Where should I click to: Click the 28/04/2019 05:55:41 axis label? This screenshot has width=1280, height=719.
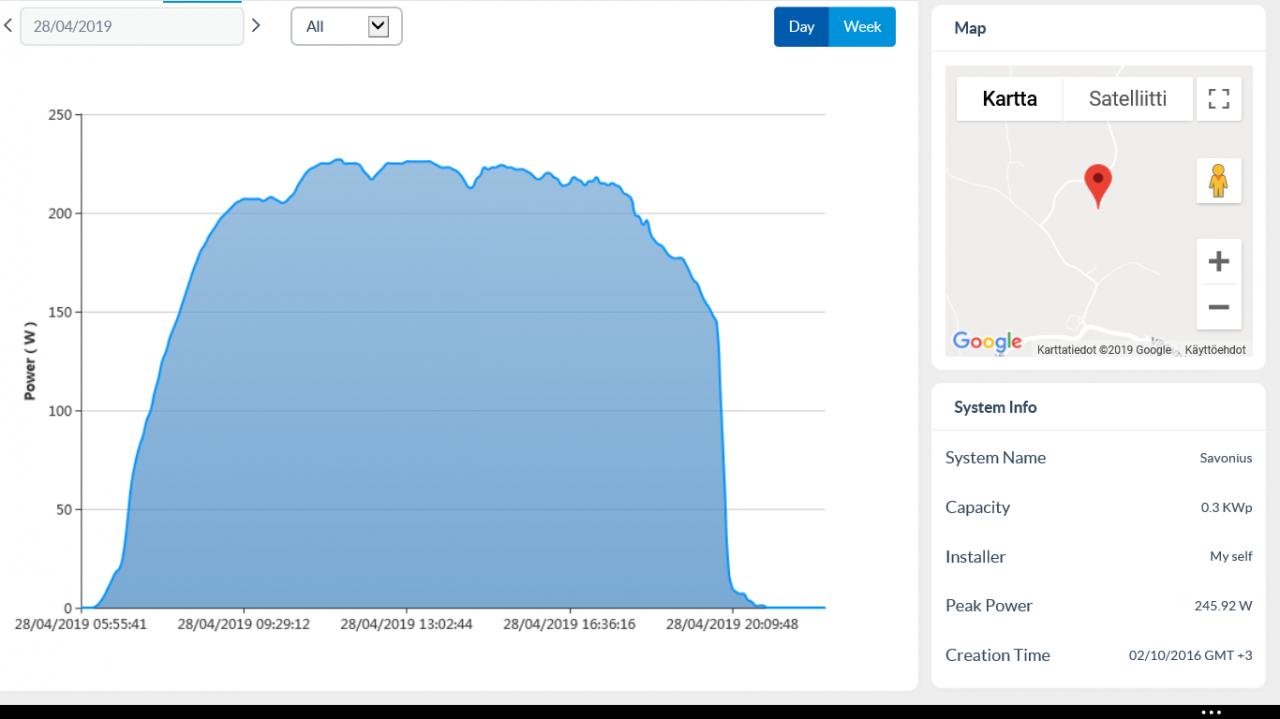coord(81,624)
